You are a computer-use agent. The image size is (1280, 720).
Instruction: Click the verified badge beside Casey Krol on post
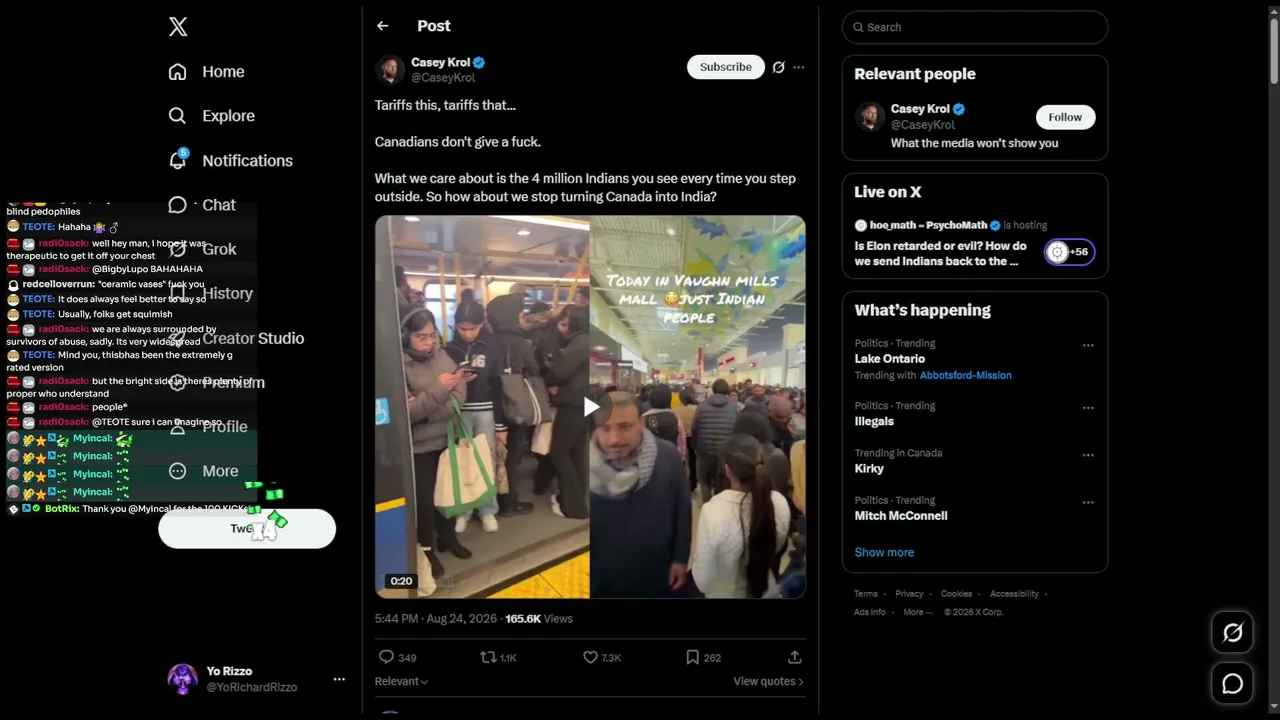[x=479, y=62]
